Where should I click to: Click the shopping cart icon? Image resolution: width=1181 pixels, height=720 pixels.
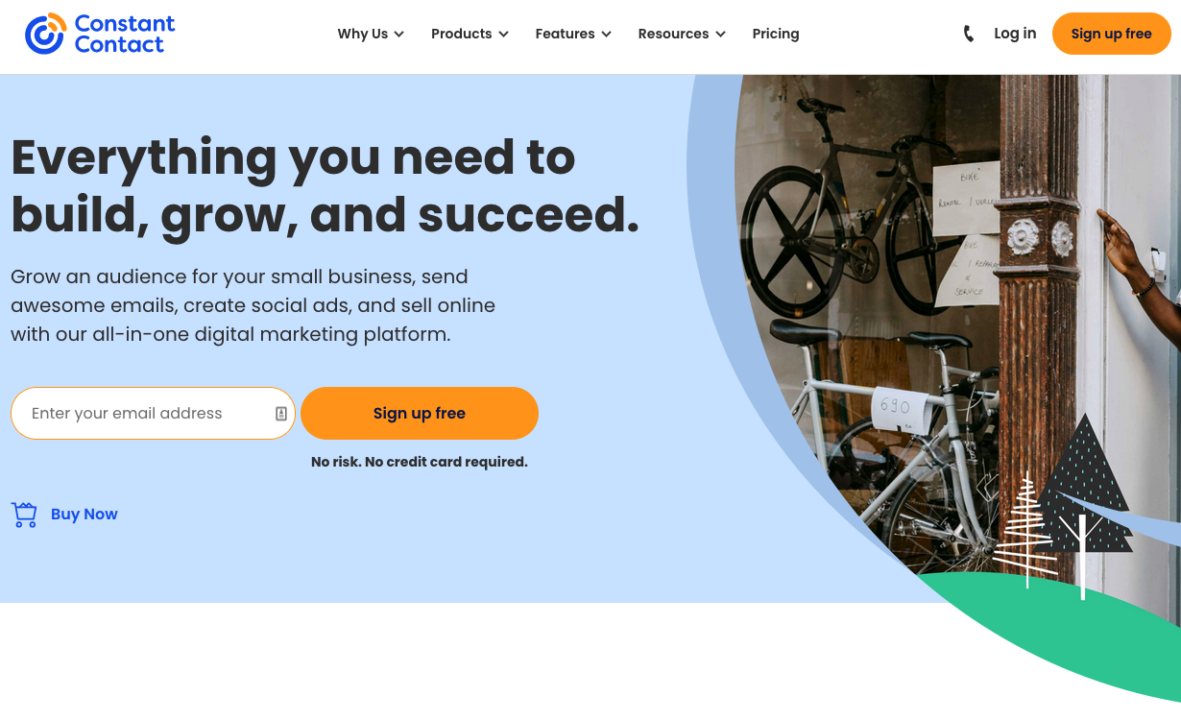click(24, 514)
